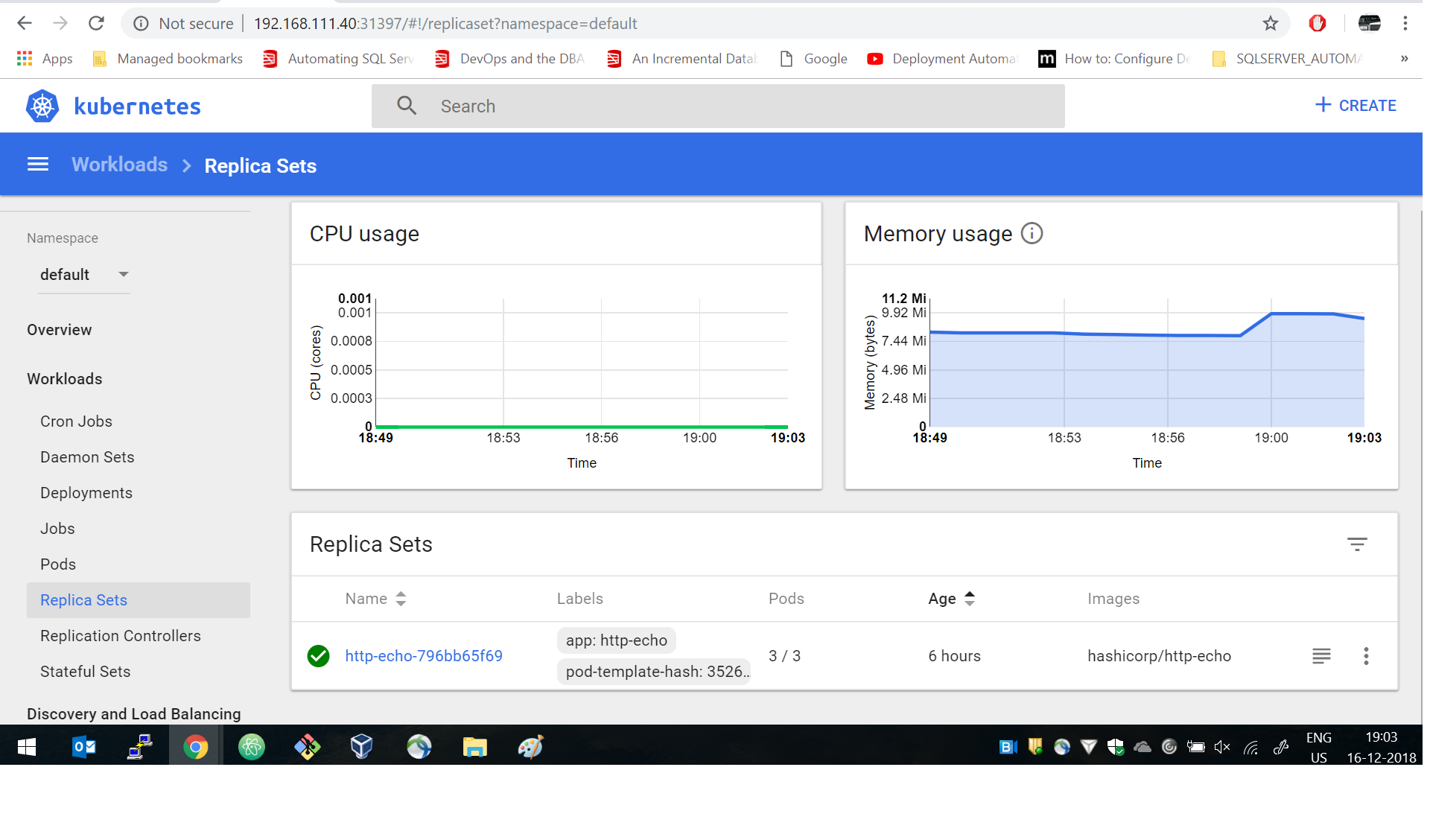Focus the Search input field
The height and width of the screenshot is (840, 1430).
(x=718, y=106)
